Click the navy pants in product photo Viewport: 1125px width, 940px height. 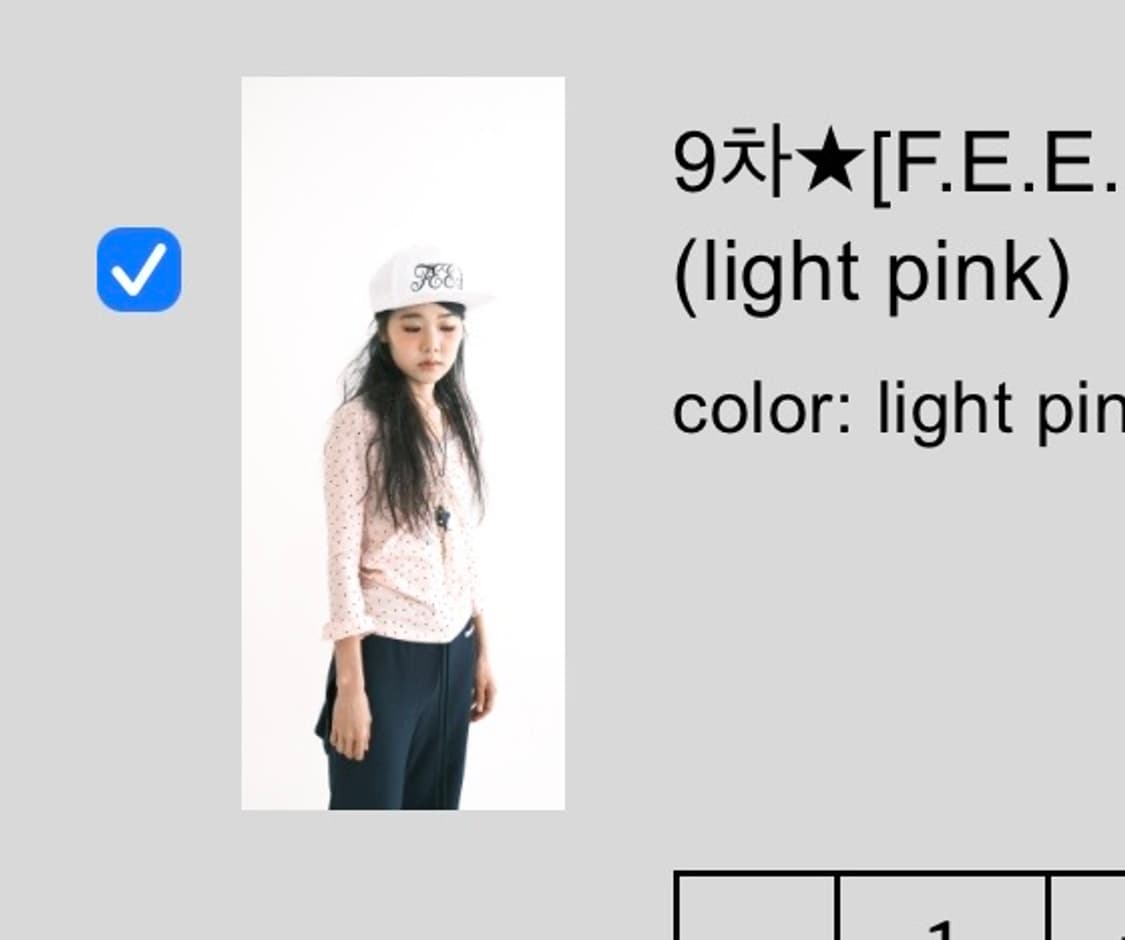click(x=396, y=718)
